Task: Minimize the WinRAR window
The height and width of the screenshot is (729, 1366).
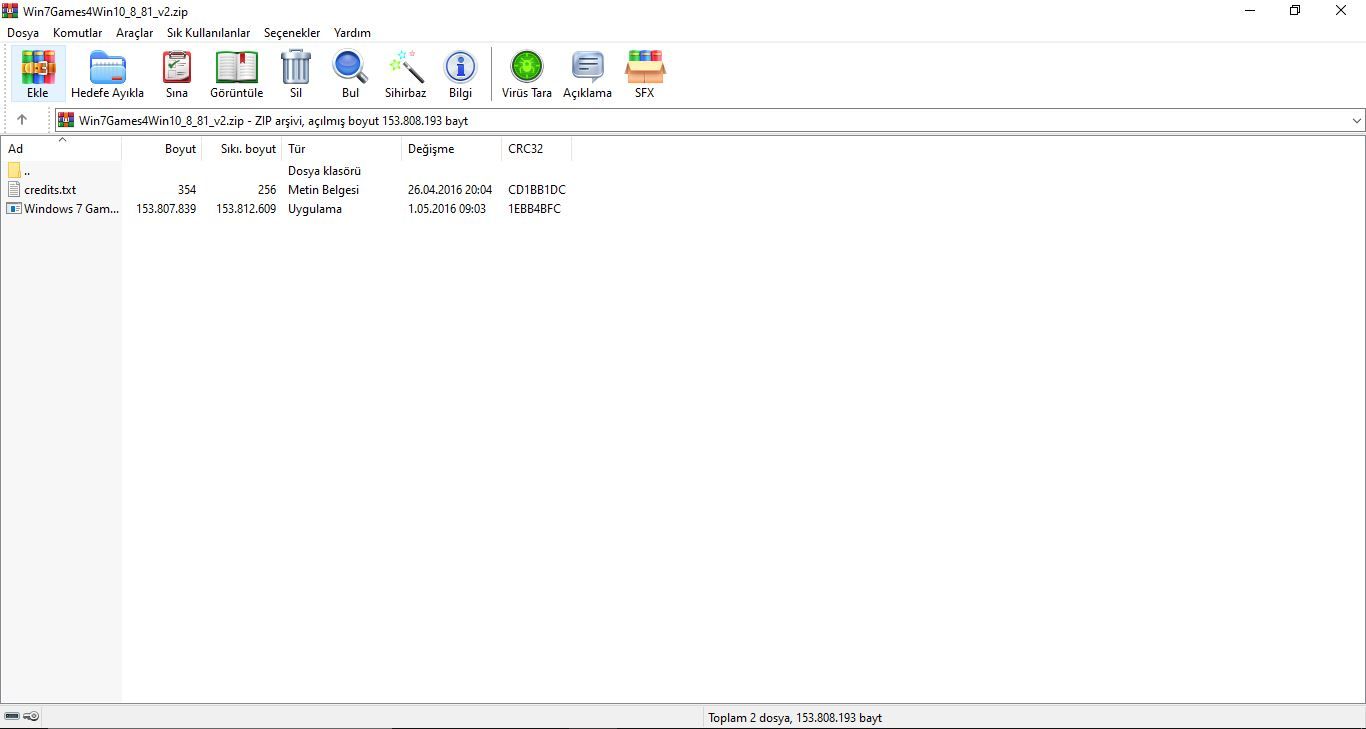Action: pyautogui.click(x=1250, y=11)
